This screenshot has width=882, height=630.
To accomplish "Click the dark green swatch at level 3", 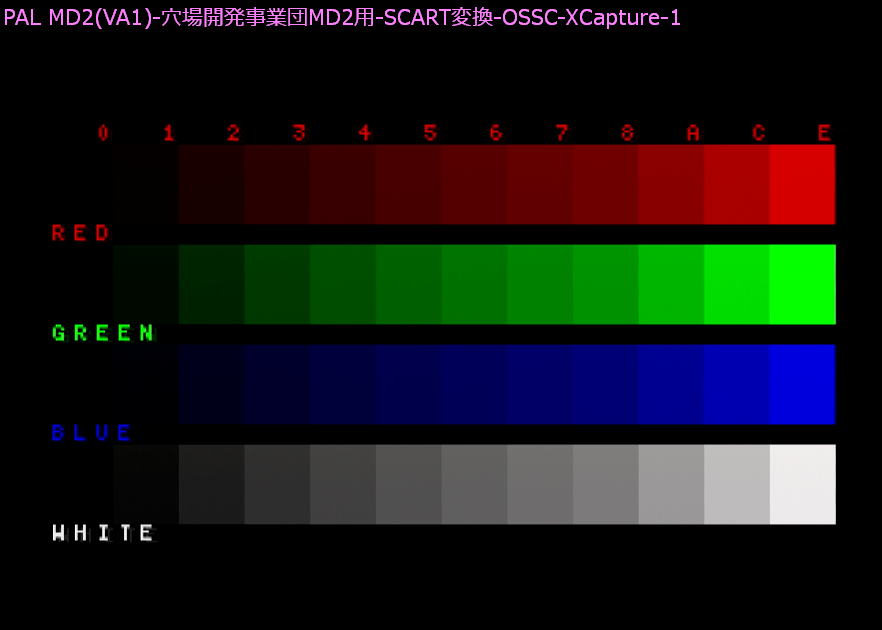I will (x=277, y=284).
